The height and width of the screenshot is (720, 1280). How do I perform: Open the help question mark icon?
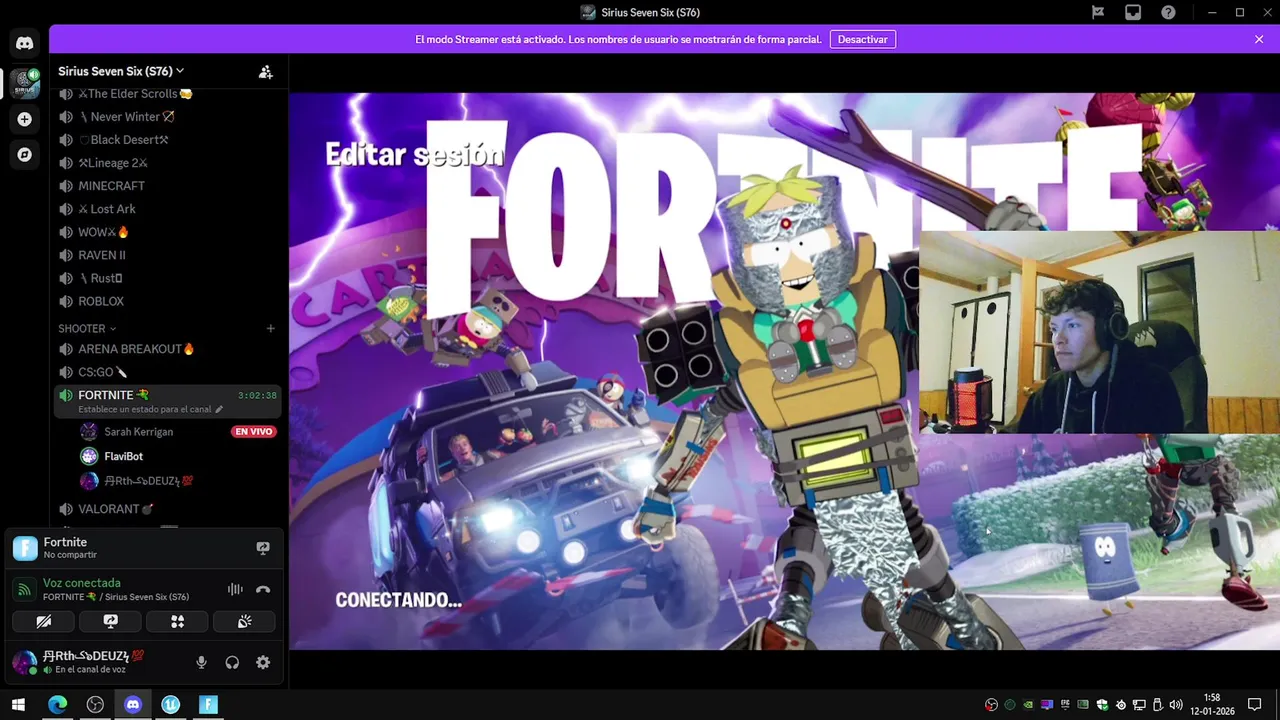[1168, 12]
